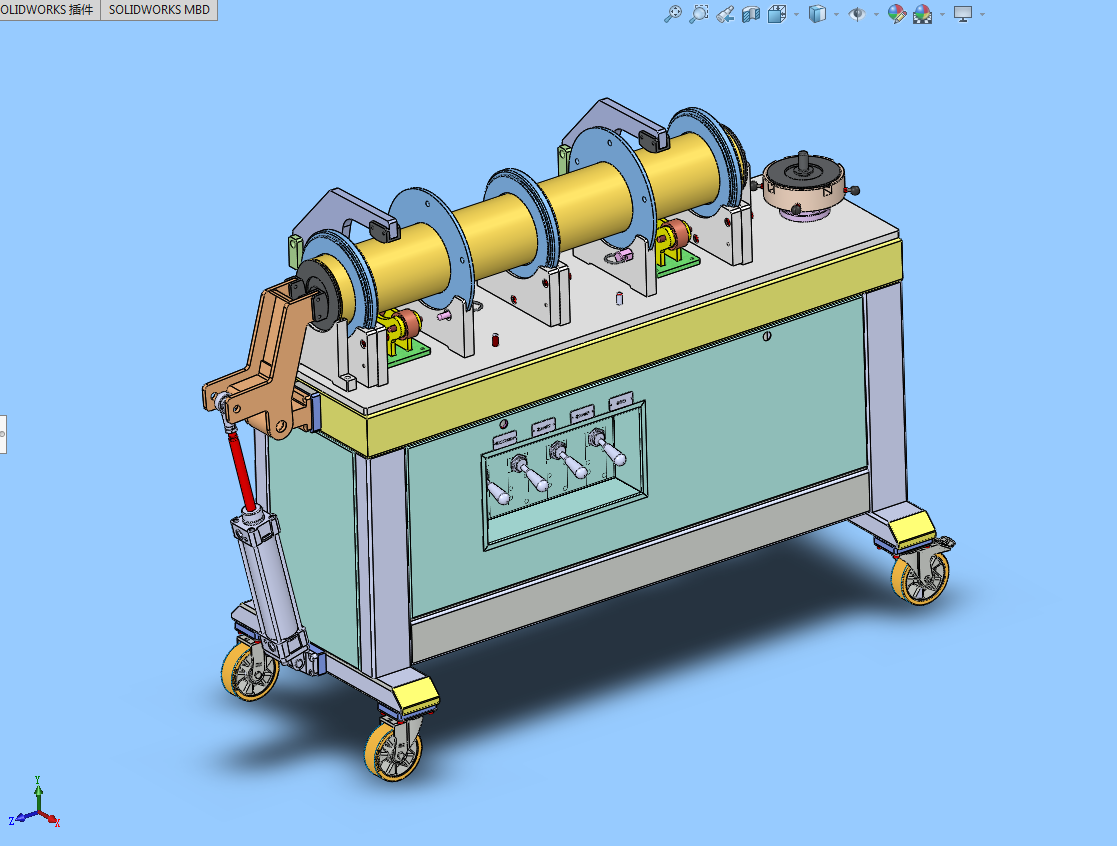Click the View Settings monitor icon
The image size is (1117, 846).
963,14
